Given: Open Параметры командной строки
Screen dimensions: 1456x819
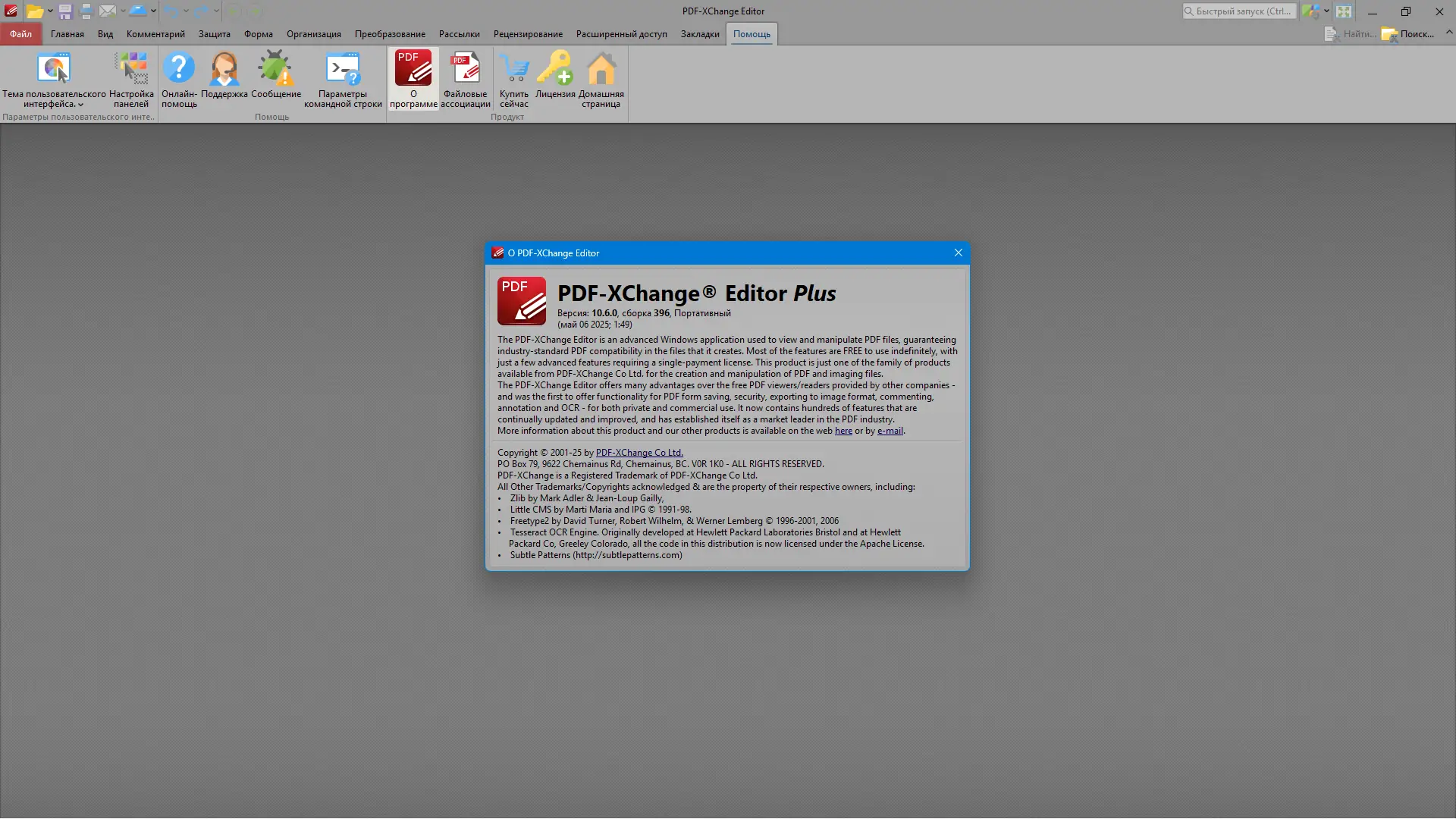Looking at the screenshot, I should tap(343, 70).
